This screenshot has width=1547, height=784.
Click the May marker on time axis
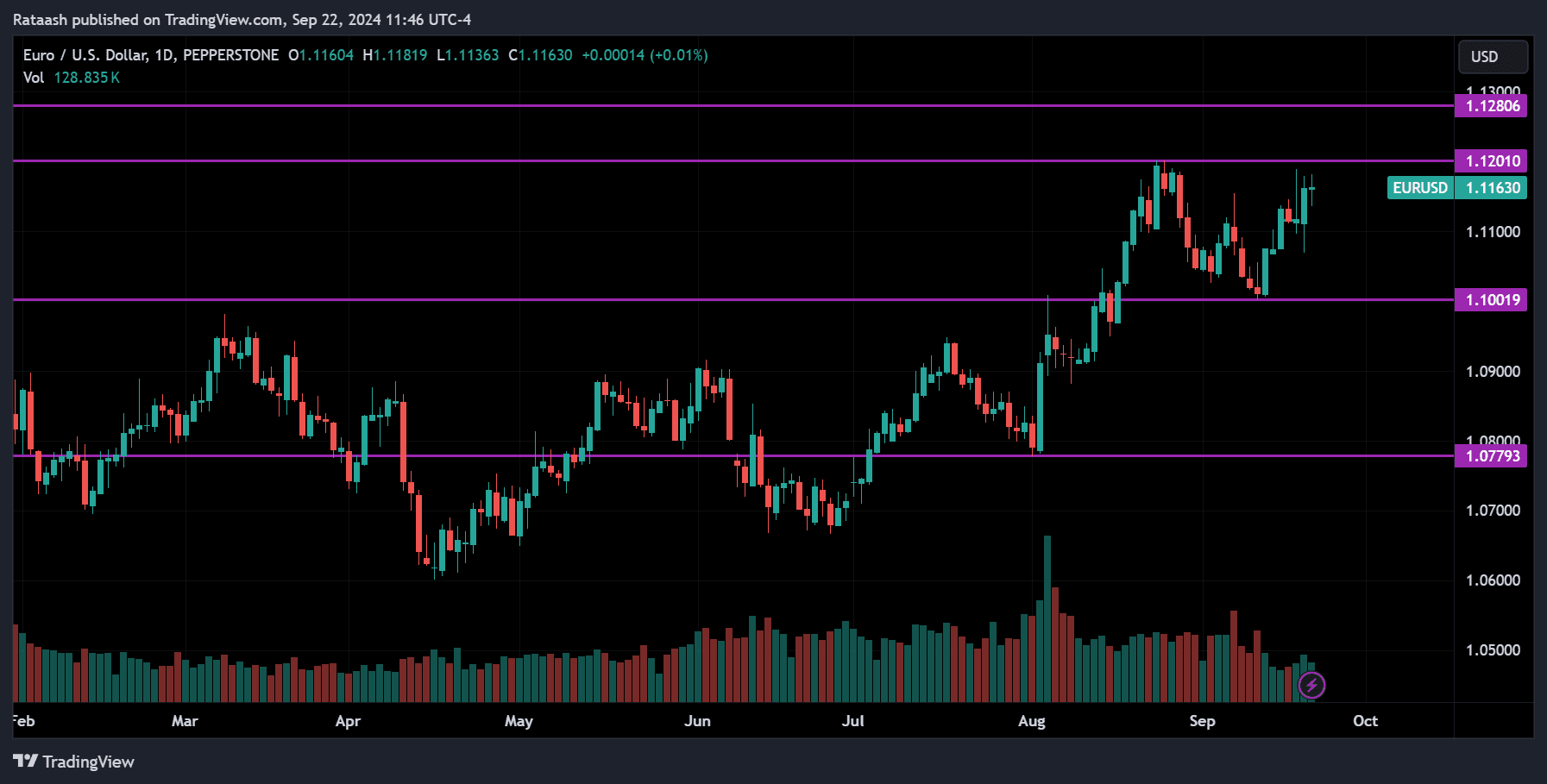(x=519, y=721)
